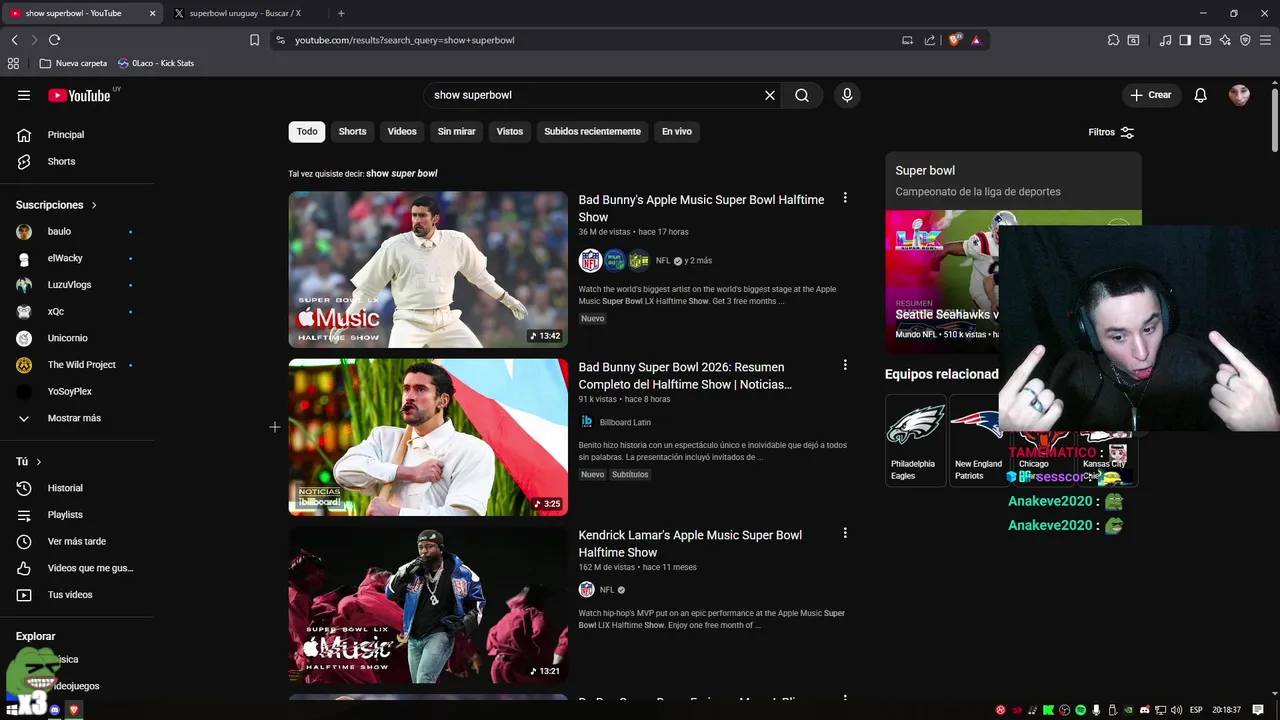Open the Kendrick Lamar halftime show thumbnail
The image size is (1280, 720).
click(x=428, y=605)
